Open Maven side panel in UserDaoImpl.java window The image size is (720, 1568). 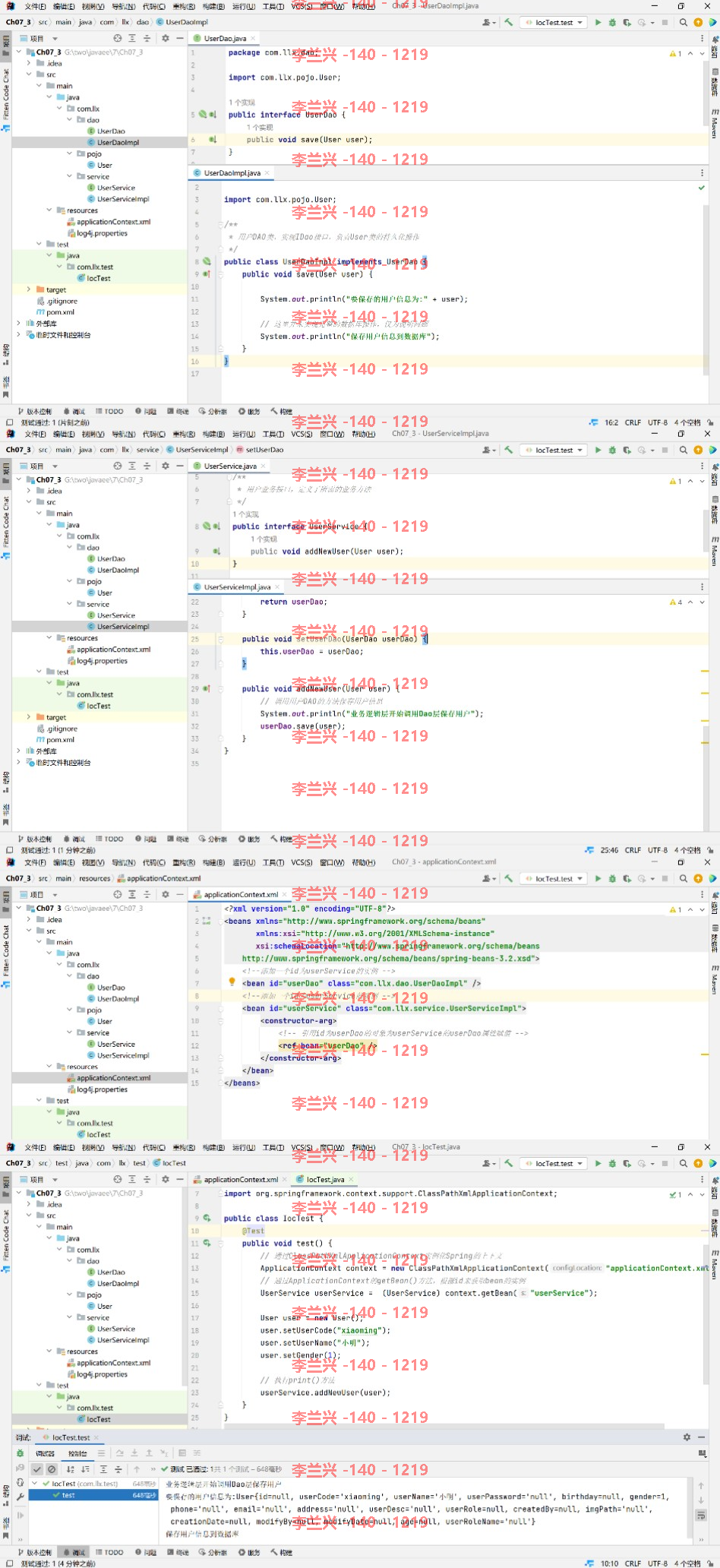pos(715,123)
